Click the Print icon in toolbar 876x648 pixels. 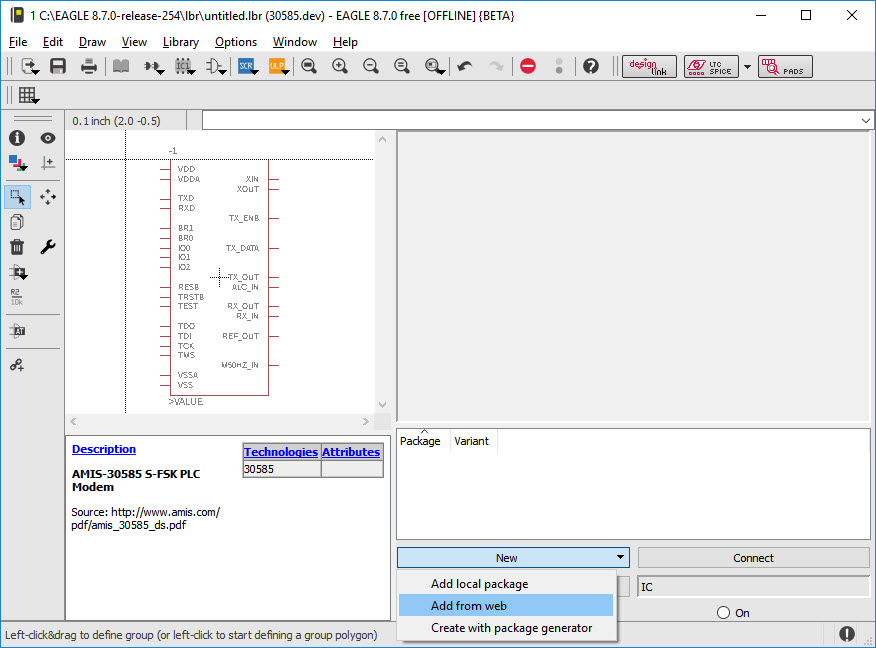click(x=89, y=66)
